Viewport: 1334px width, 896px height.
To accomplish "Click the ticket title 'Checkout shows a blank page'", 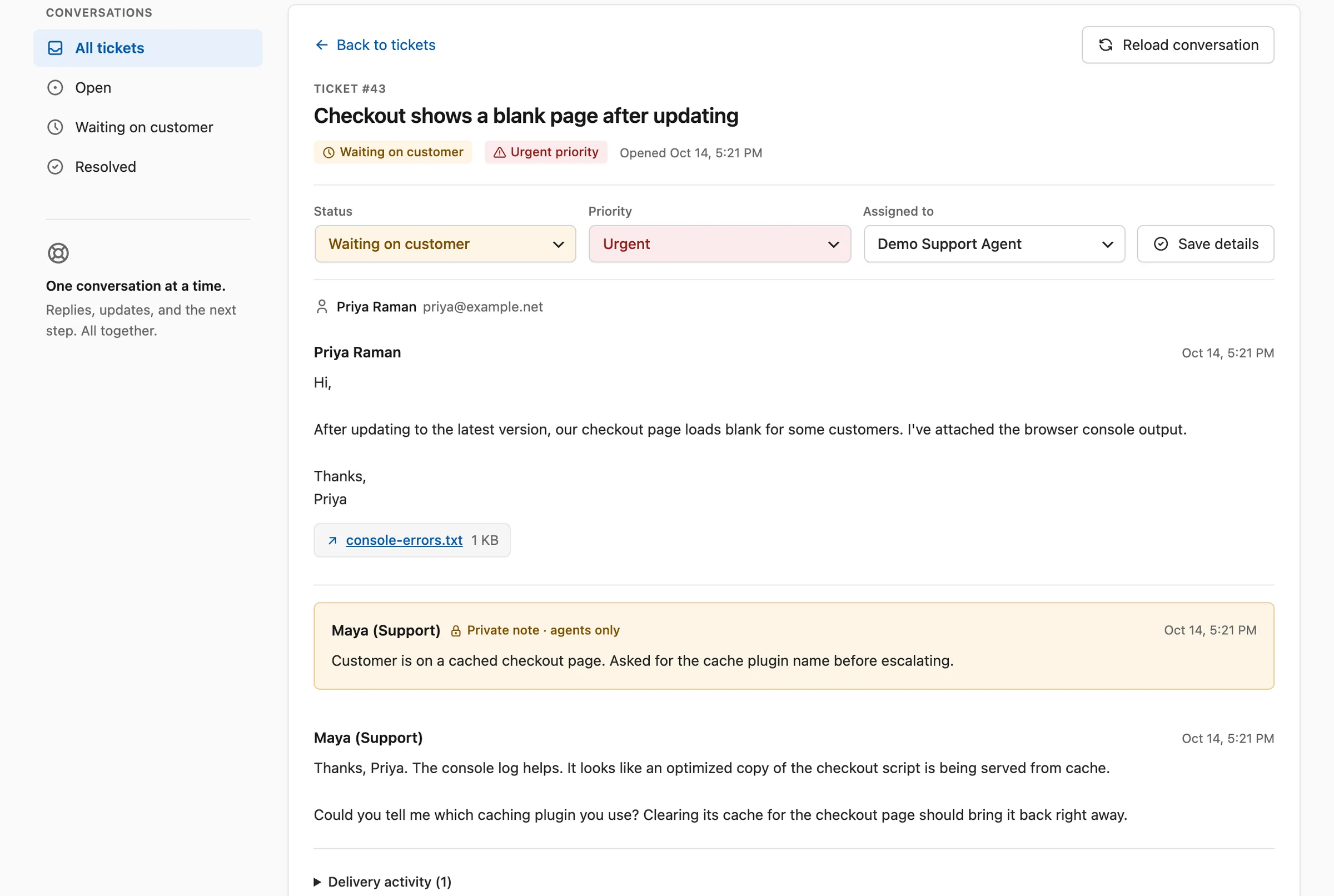I will click(526, 116).
